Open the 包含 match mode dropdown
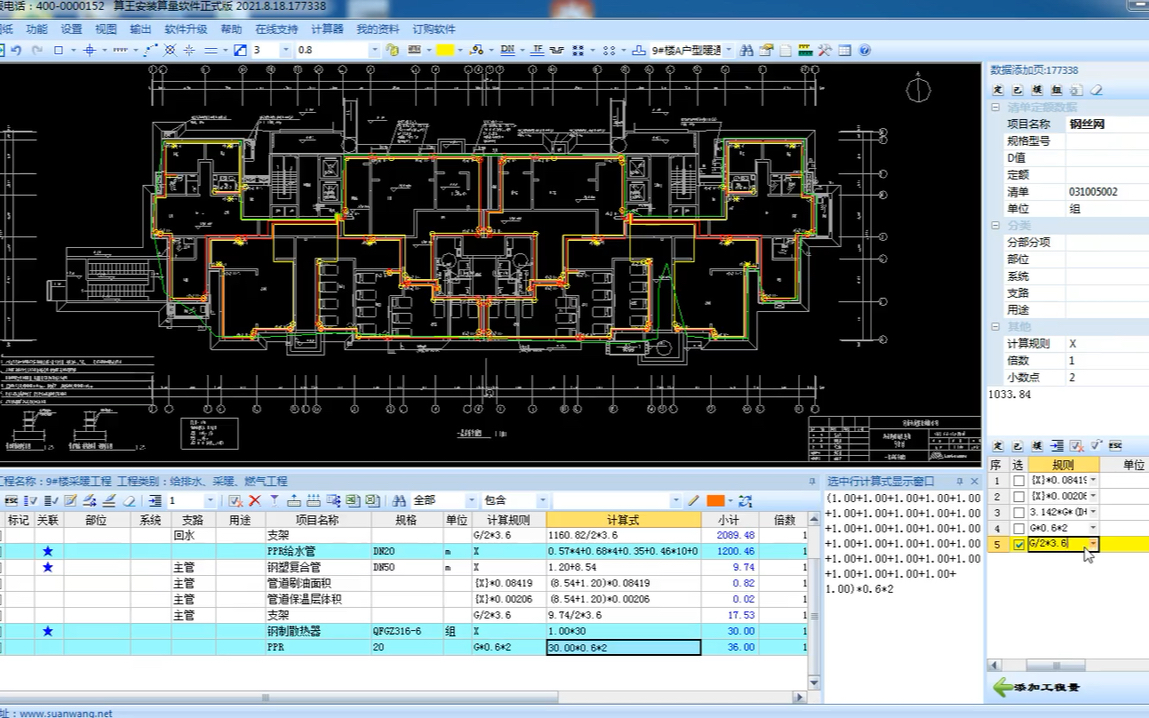This screenshot has width=1149, height=718. (x=542, y=500)
